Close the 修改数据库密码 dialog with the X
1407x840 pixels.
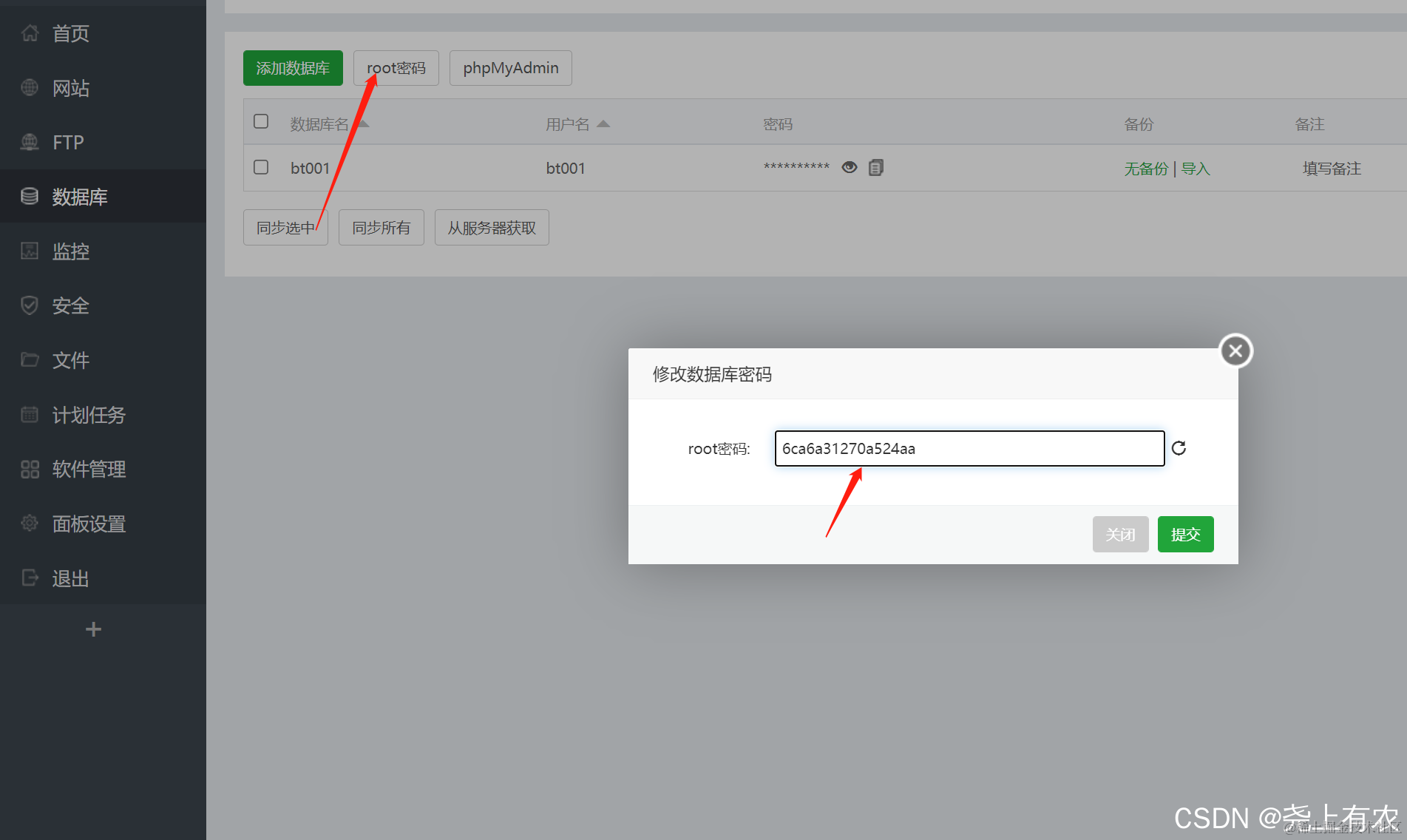coord(1235,350)
